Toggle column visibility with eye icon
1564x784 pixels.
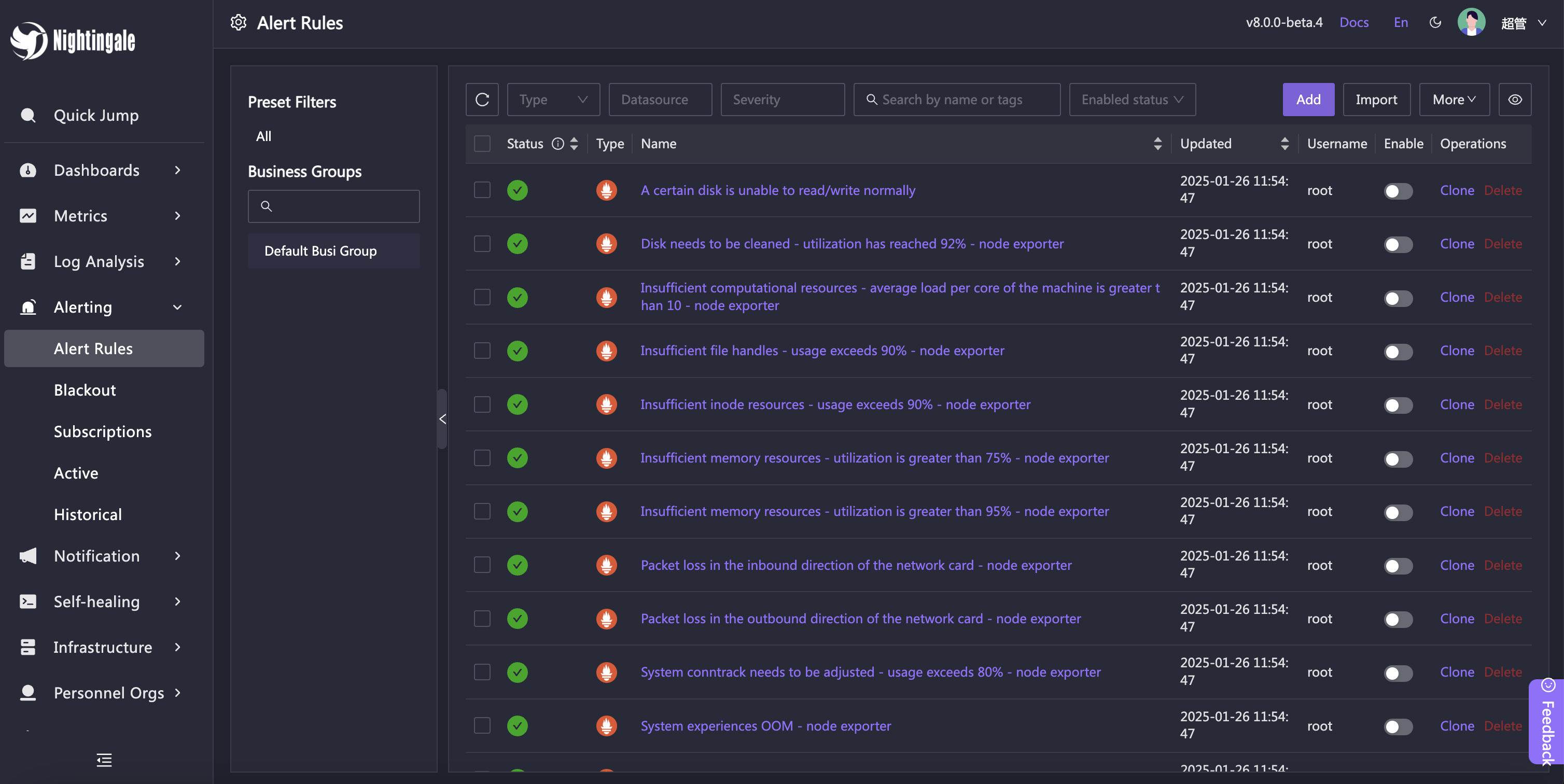tap(1515, 100)
